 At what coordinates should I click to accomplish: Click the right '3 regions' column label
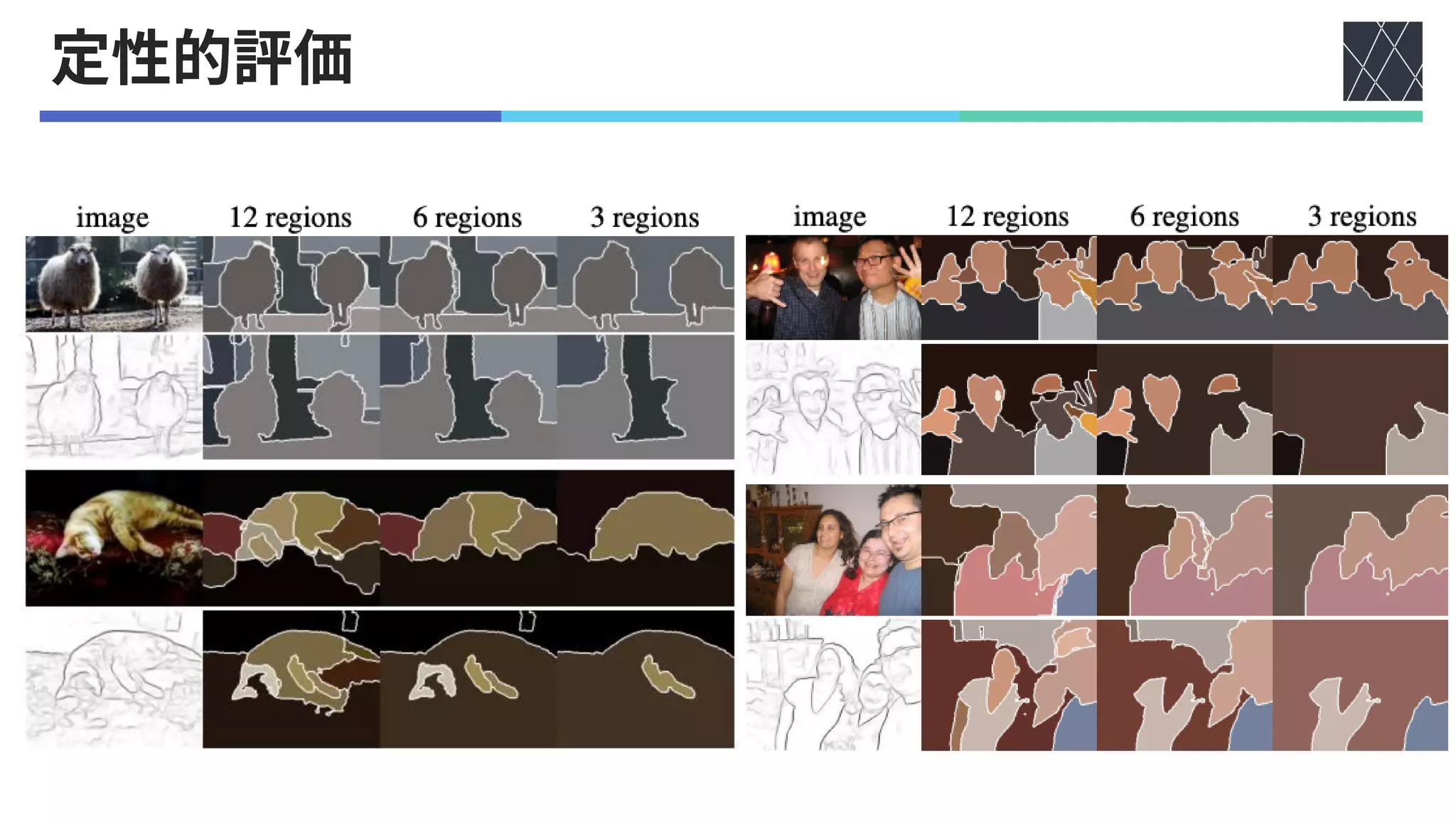1361,216
